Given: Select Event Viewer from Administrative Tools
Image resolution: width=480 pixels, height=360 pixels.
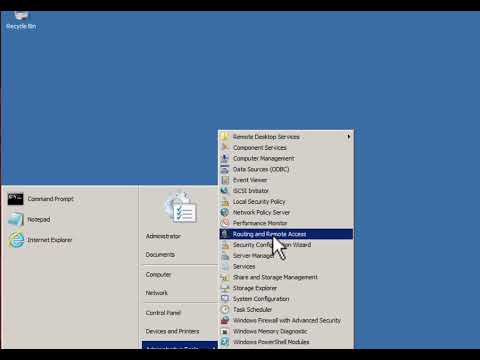Looking at the screenshot, I should coord(286,180).
